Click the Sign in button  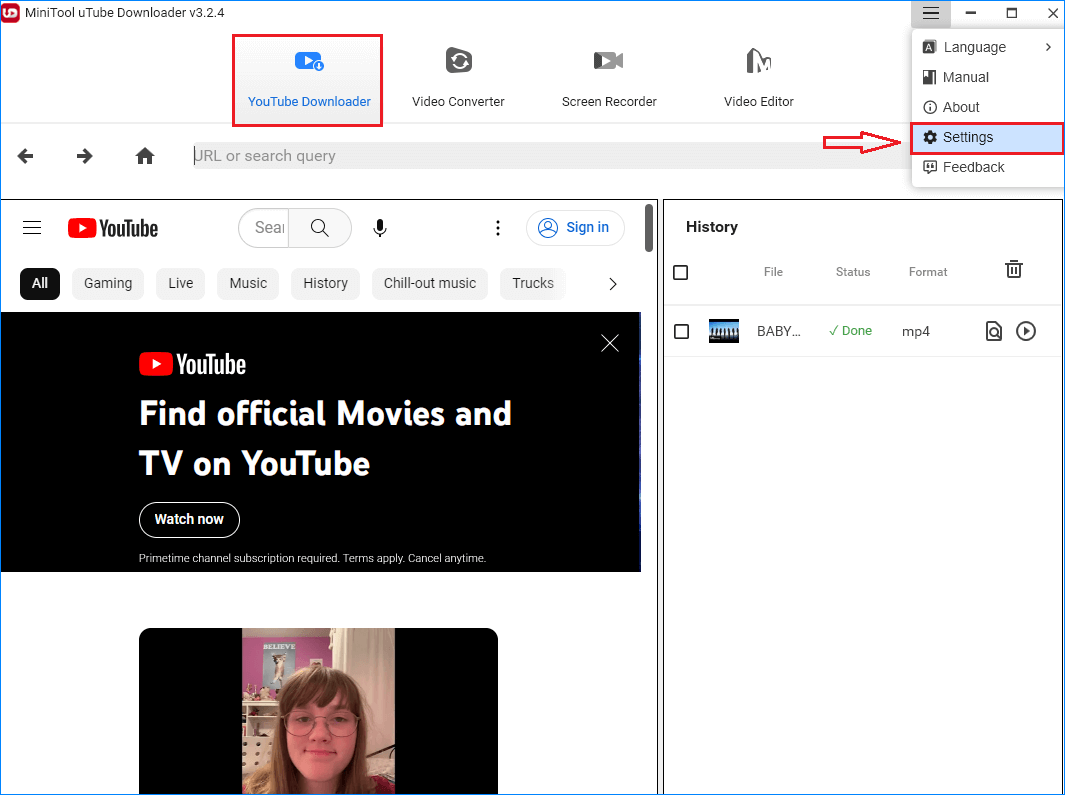[x=575, y=228]
